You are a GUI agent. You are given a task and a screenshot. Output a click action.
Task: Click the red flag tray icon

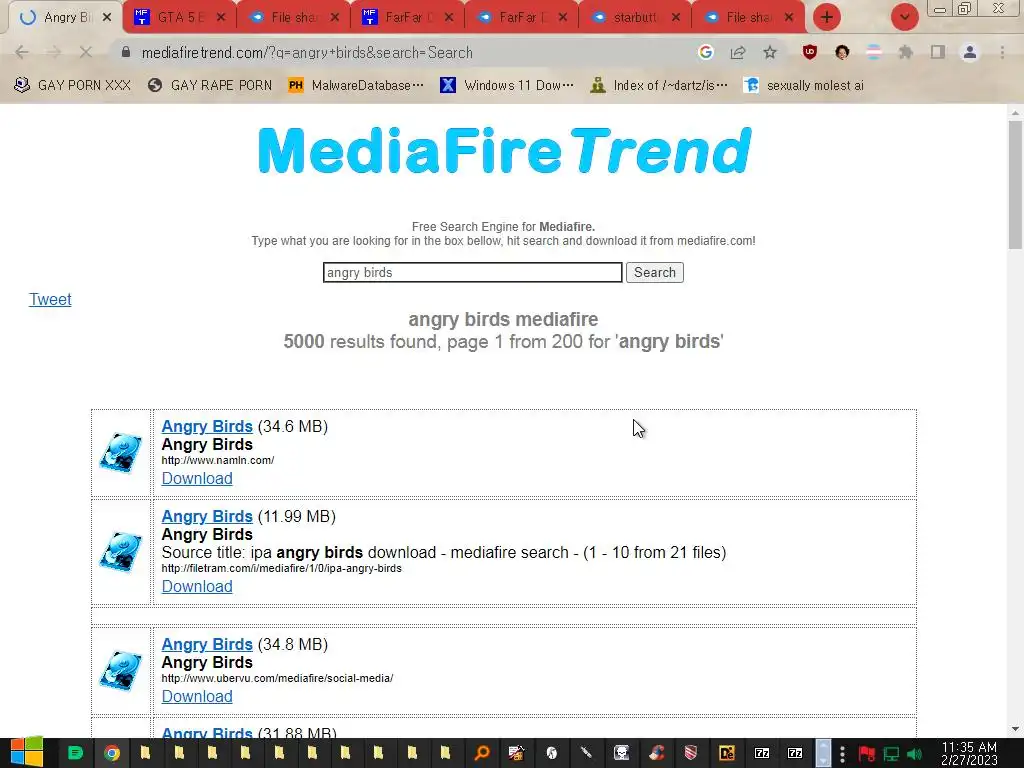point(867,754)
